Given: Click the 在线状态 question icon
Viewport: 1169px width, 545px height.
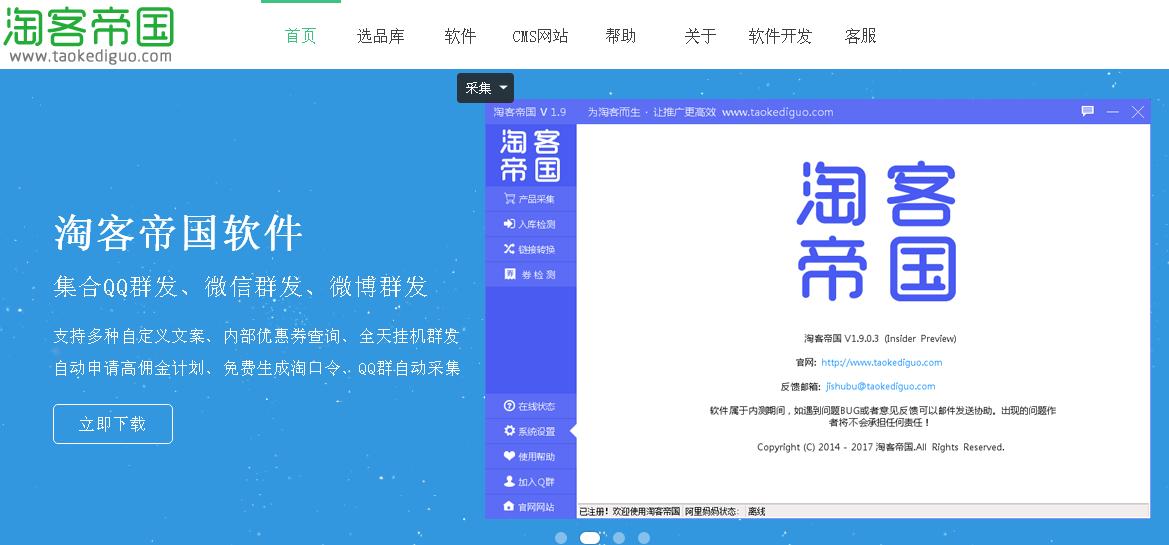Looking at the screenshot, I should pyautogui.click(x=510, y=406).
